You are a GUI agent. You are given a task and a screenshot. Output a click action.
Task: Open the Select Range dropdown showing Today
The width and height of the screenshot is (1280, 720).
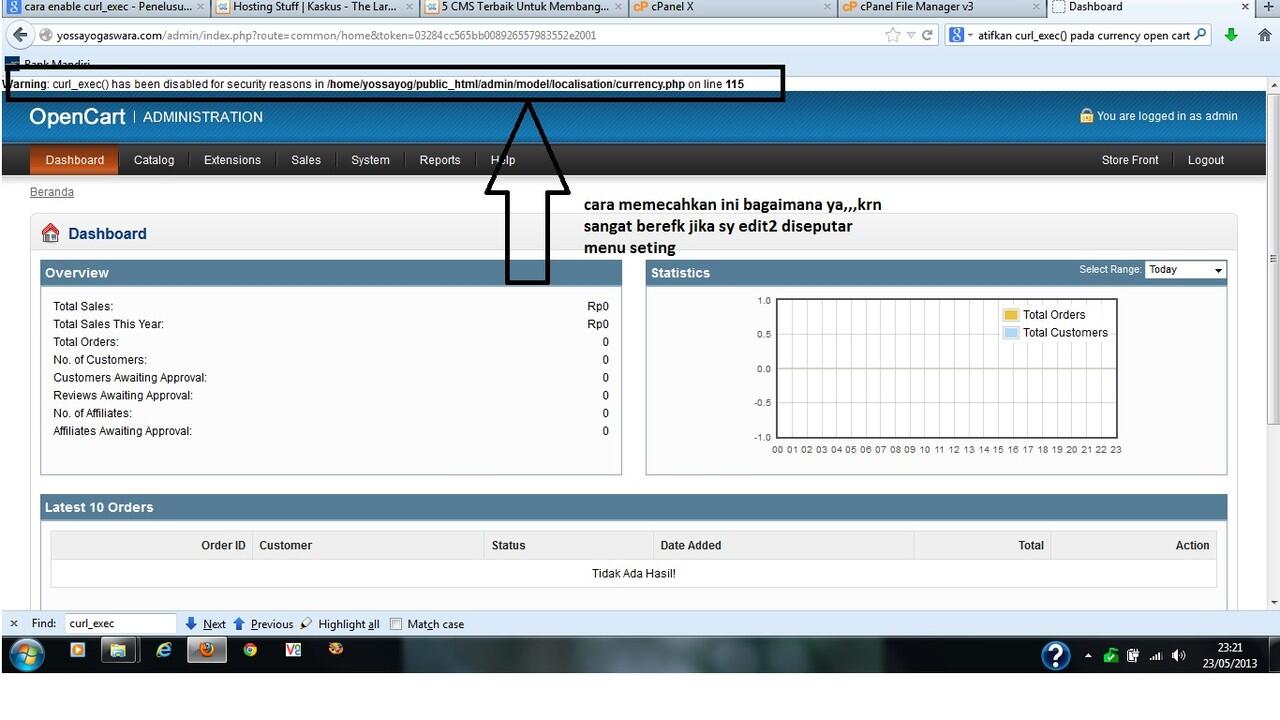point(1185,270)
